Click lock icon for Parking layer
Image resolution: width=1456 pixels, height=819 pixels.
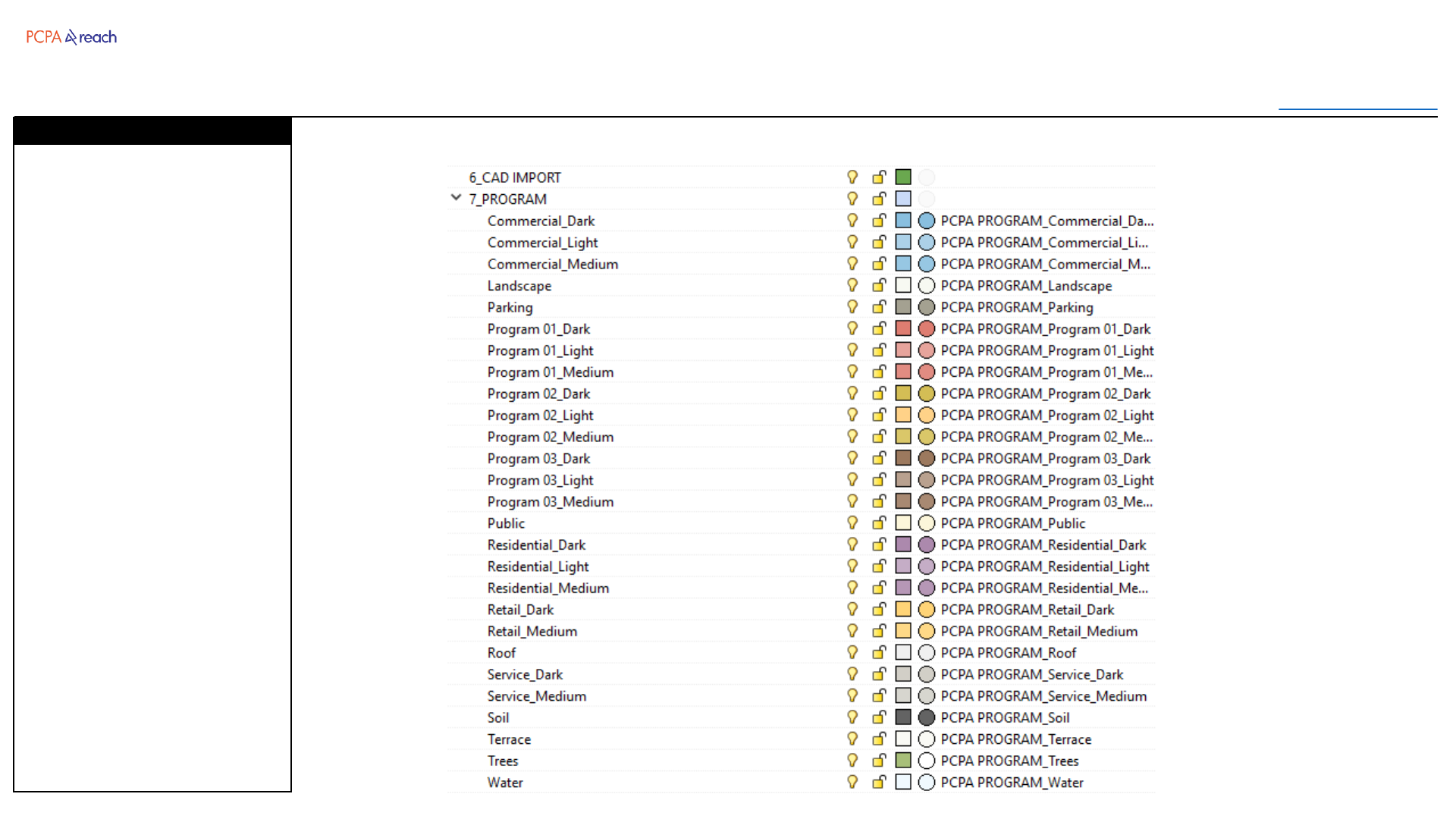[879, 307]
